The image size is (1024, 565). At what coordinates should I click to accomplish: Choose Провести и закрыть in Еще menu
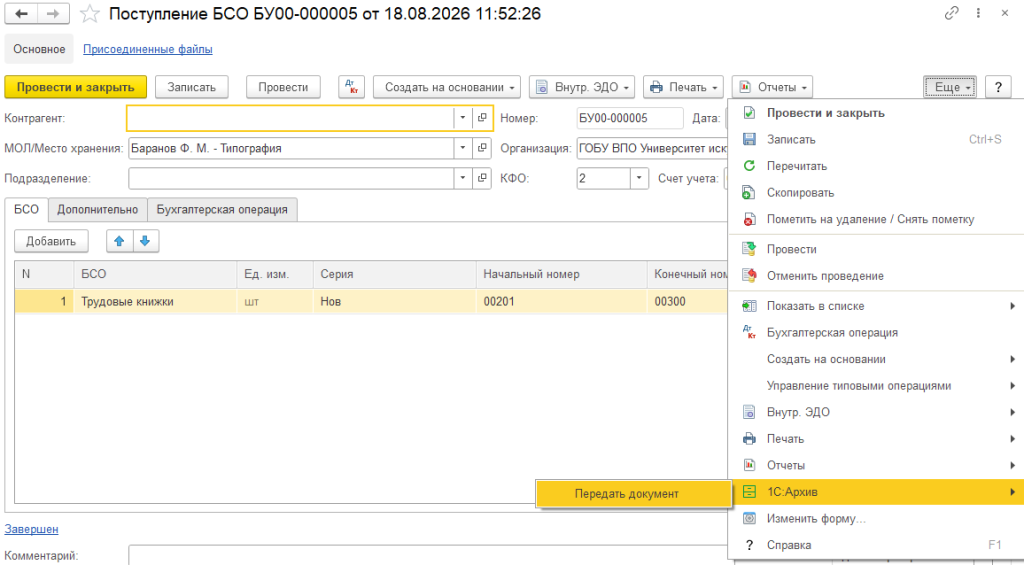click(x=876, y=113)
